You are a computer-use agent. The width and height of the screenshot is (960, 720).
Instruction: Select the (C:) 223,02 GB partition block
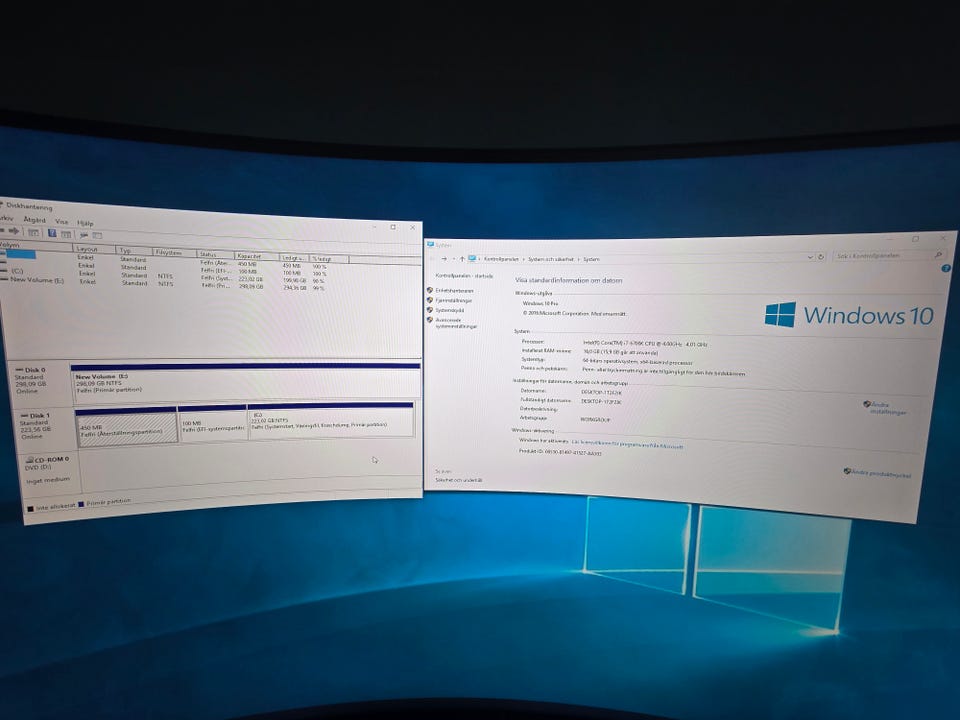click(x=331, y=420)
